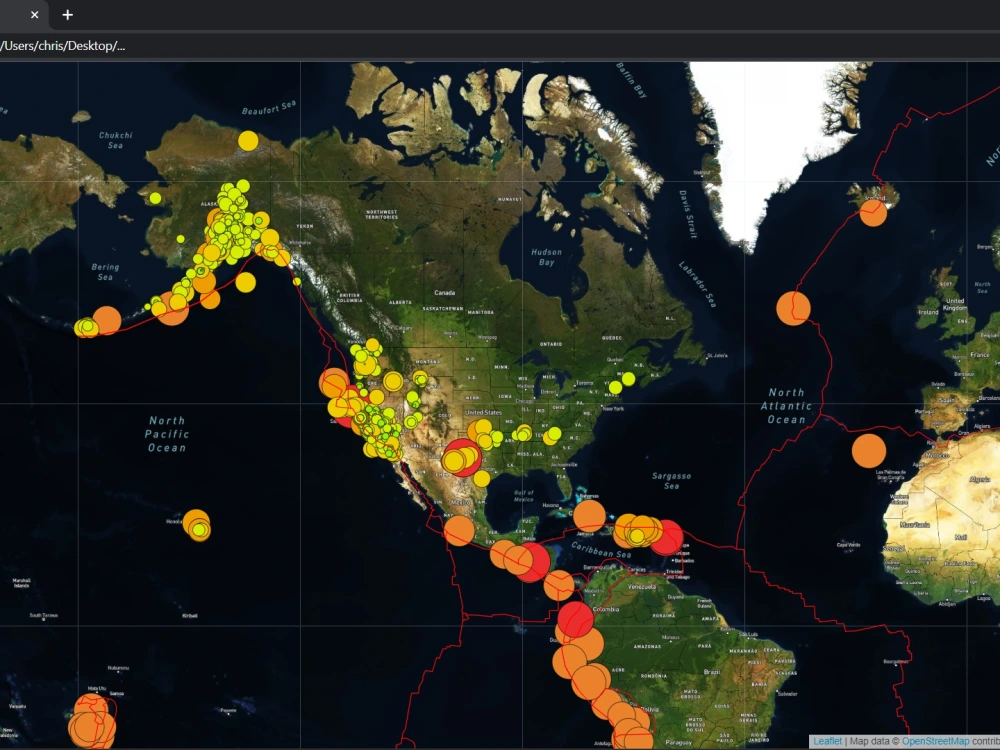Click the 'Venezuela' country label
Viewport: 1000px width, 750px height.
coord(642,587)
